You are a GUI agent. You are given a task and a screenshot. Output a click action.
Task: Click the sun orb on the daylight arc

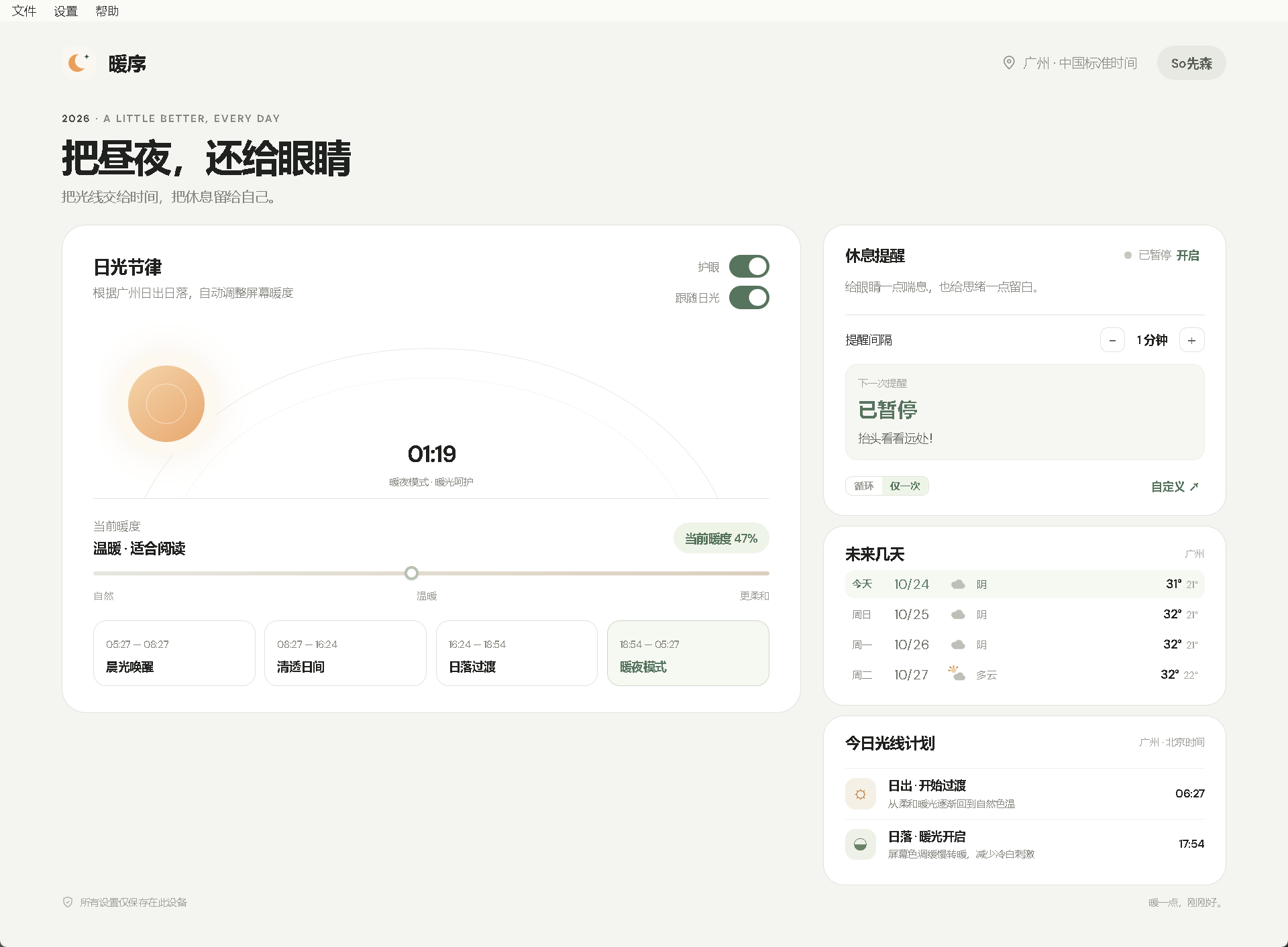[x=166, y=404]
